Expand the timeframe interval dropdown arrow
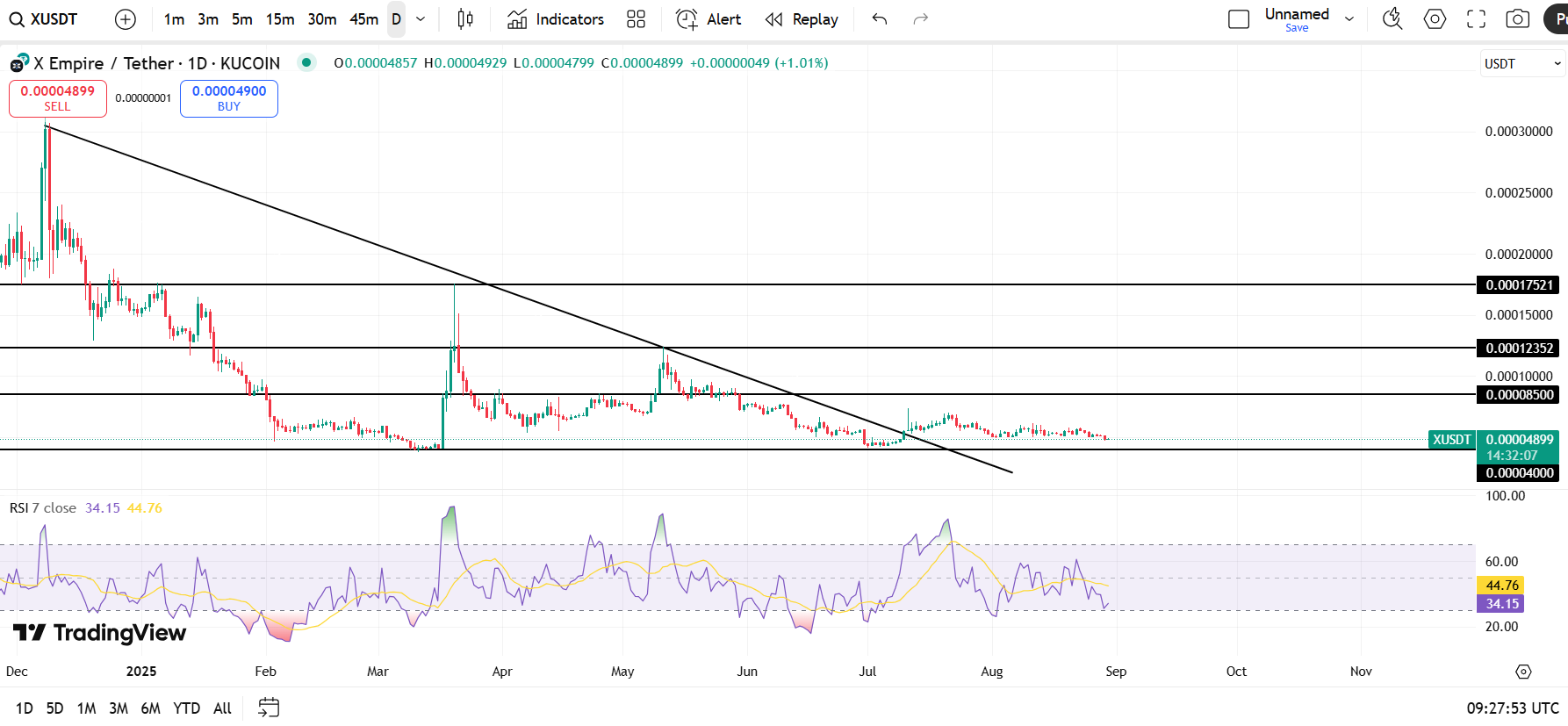The width and height of the screenshot is (1568, 726). 421,19
